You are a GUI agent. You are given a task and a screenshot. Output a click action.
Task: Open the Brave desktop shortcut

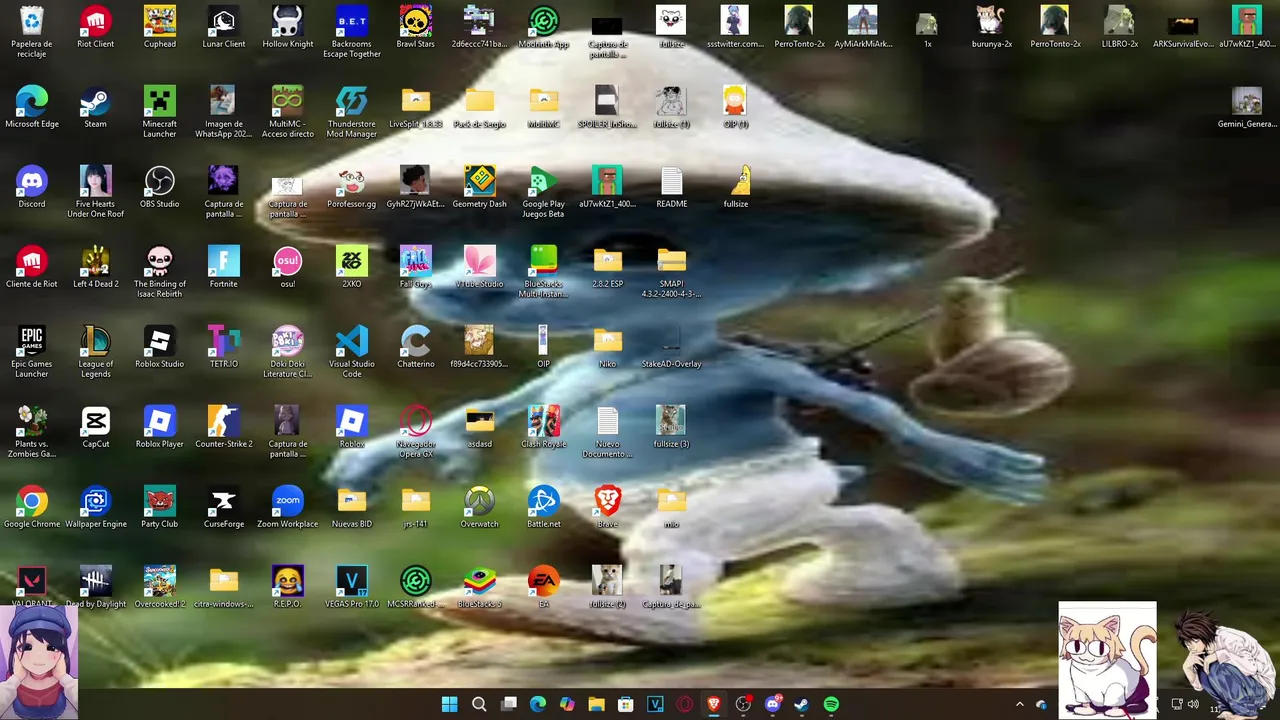pos(607,507)
